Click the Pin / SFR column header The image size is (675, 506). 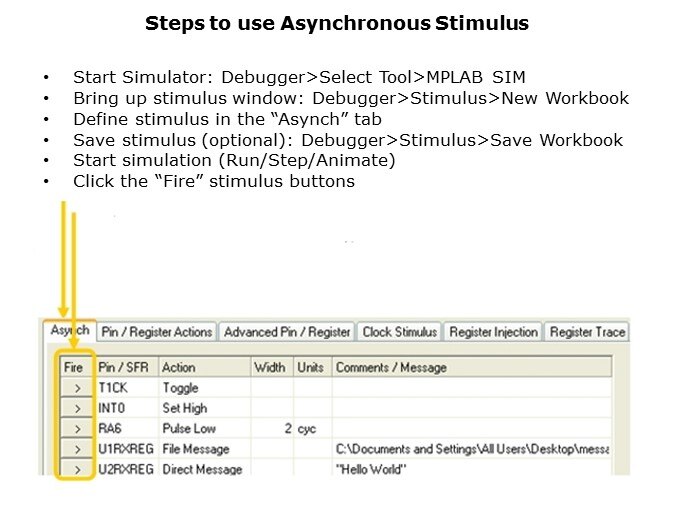pyautogui.click(x=125, y=367)
